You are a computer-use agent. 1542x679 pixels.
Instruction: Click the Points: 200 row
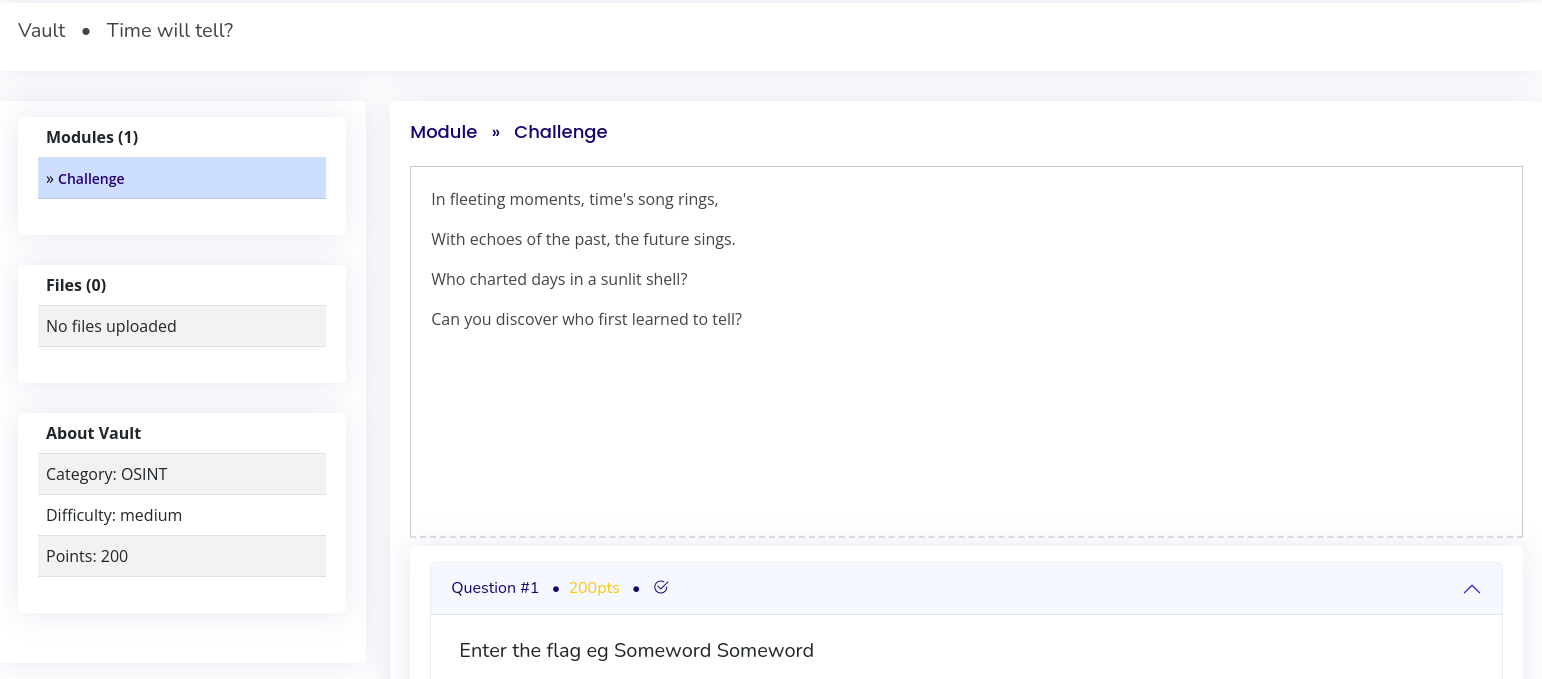point(182,556)
